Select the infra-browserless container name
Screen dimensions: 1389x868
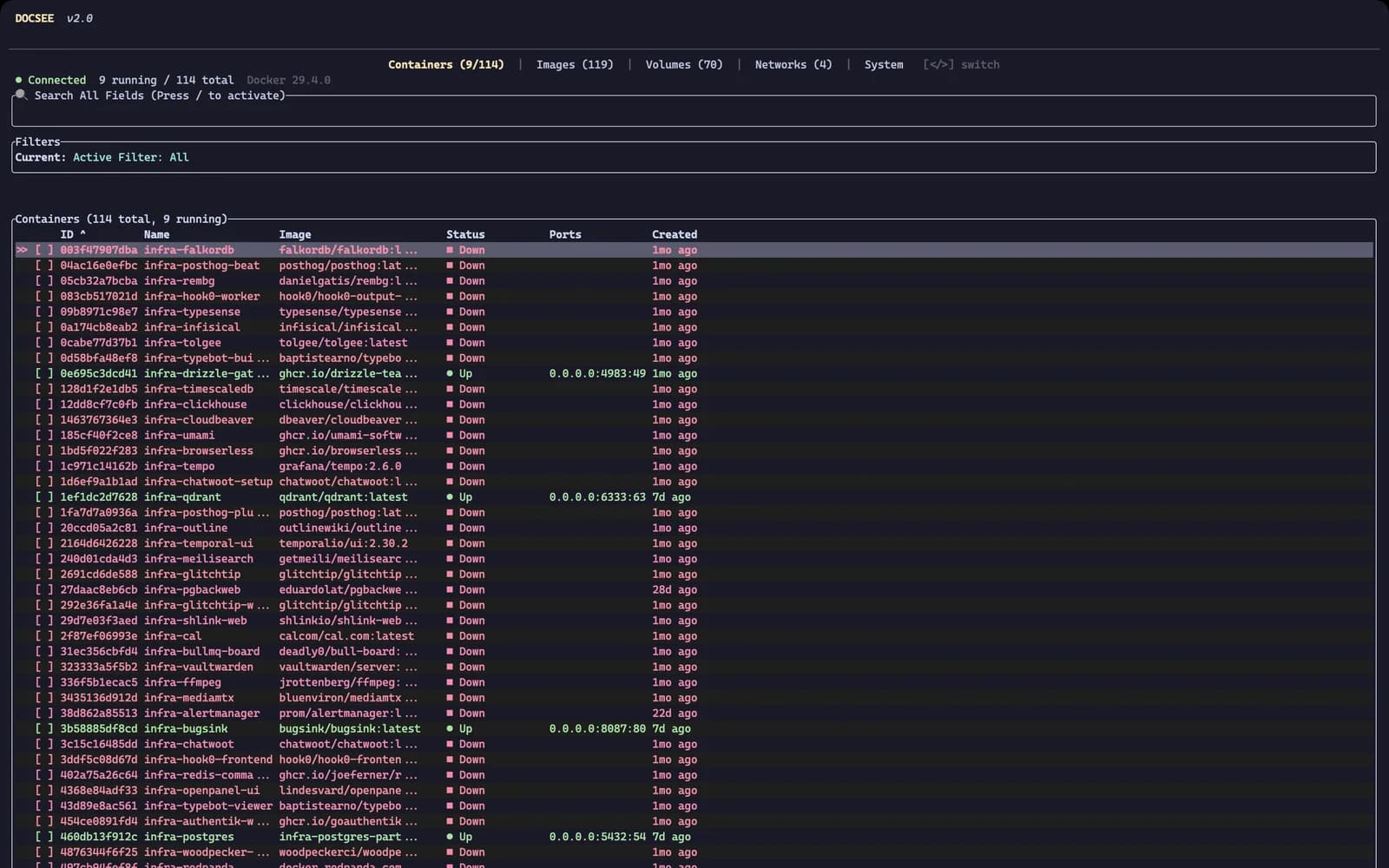tap(199, 450)
